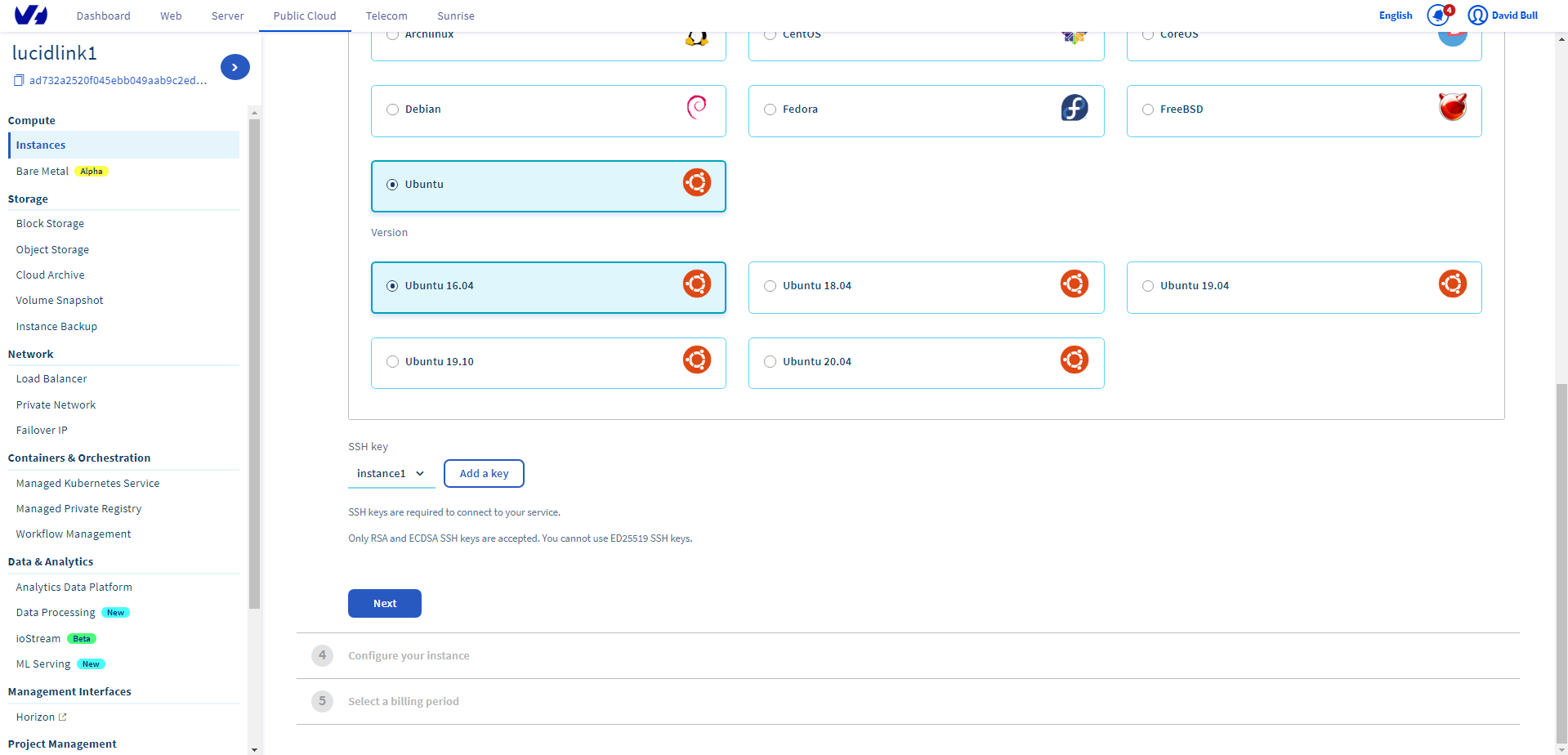Choose Ubuntu 19.04 version radio

click(1148, 286)
